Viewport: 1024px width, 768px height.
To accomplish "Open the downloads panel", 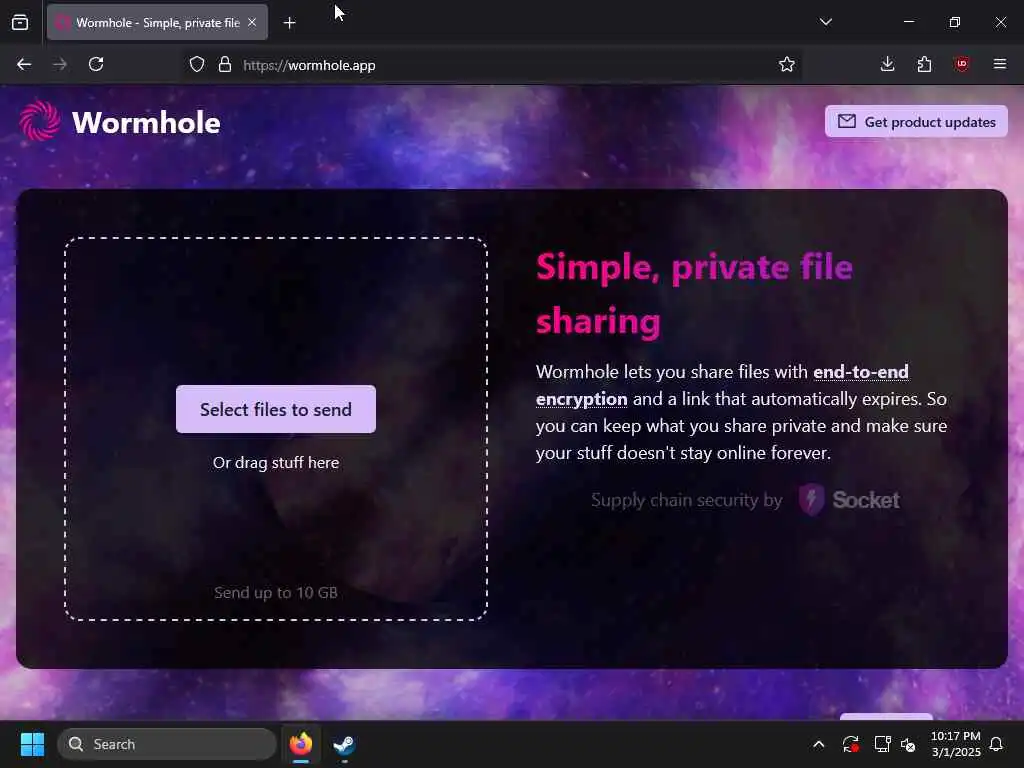I will coord(887,65).
